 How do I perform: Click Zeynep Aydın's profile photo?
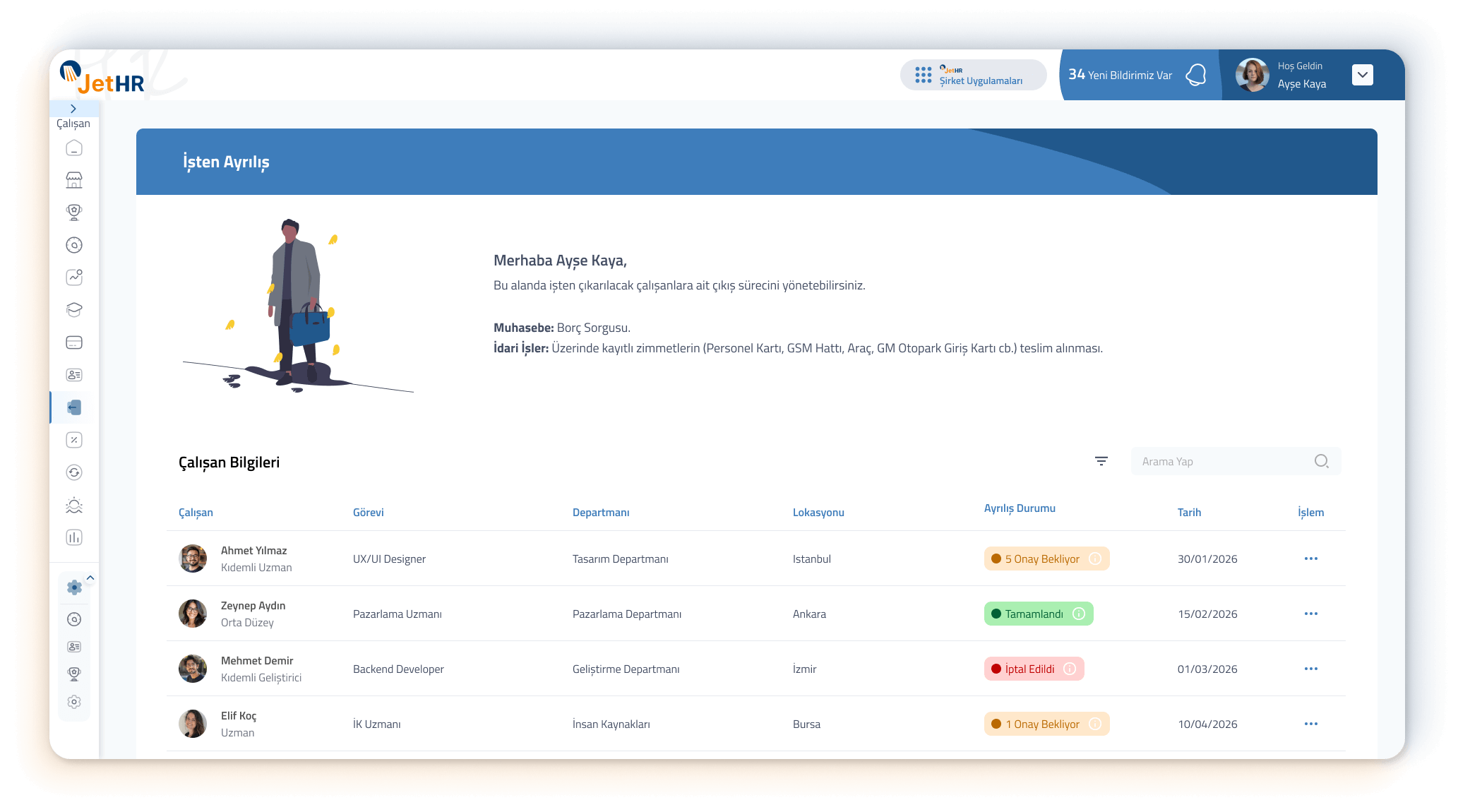tap(193, 614)
